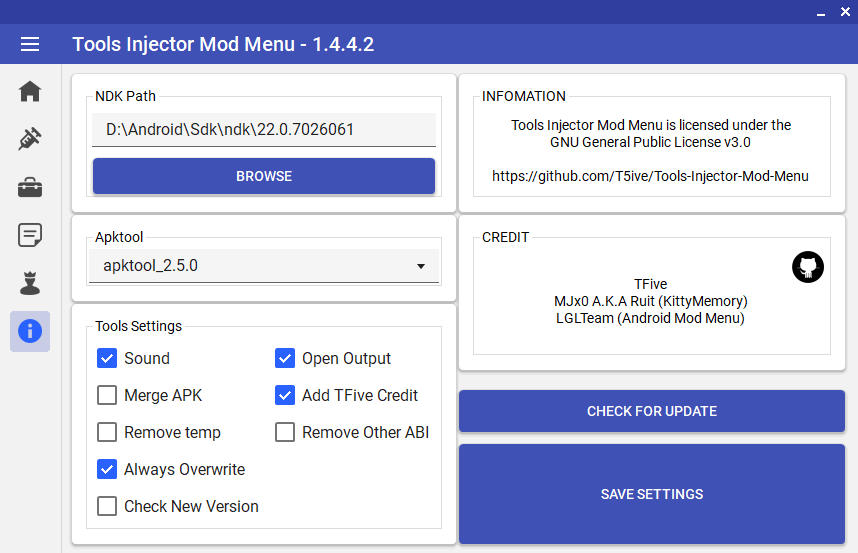Screen dimensions: 858x553
Task: Open the chess pawn sidebar icon
Action: pyautogui.click(x=30, y=283)
